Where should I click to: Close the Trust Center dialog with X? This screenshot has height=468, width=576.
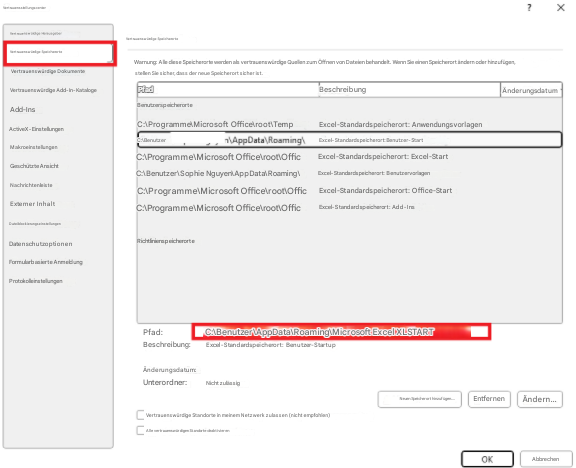point(561,8)
